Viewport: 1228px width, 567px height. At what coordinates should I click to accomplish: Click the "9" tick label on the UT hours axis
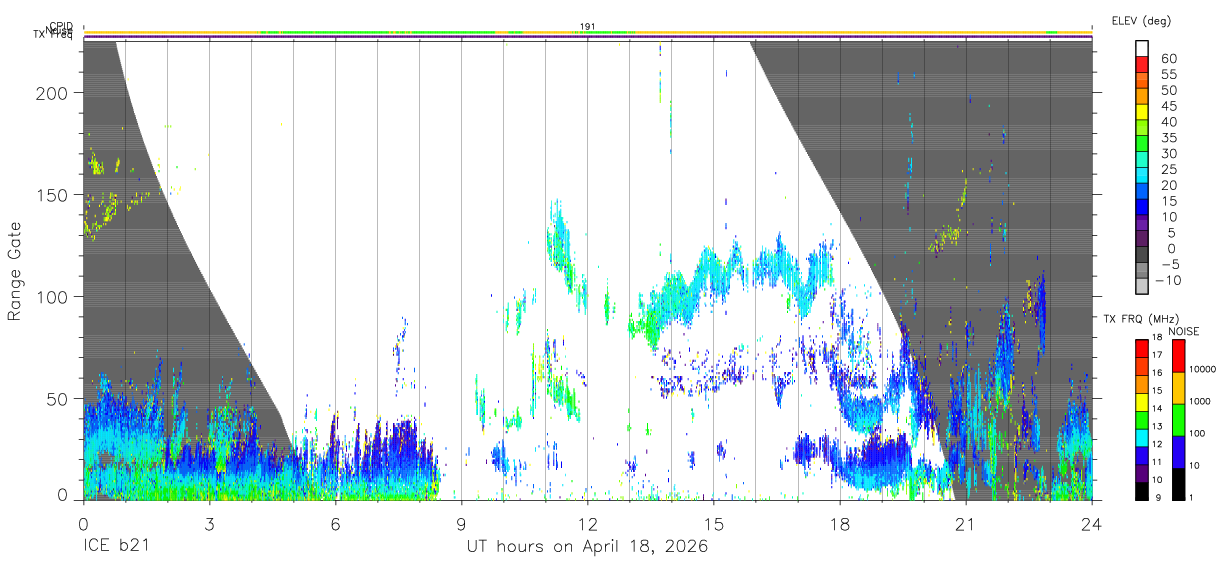click(461, 523)
